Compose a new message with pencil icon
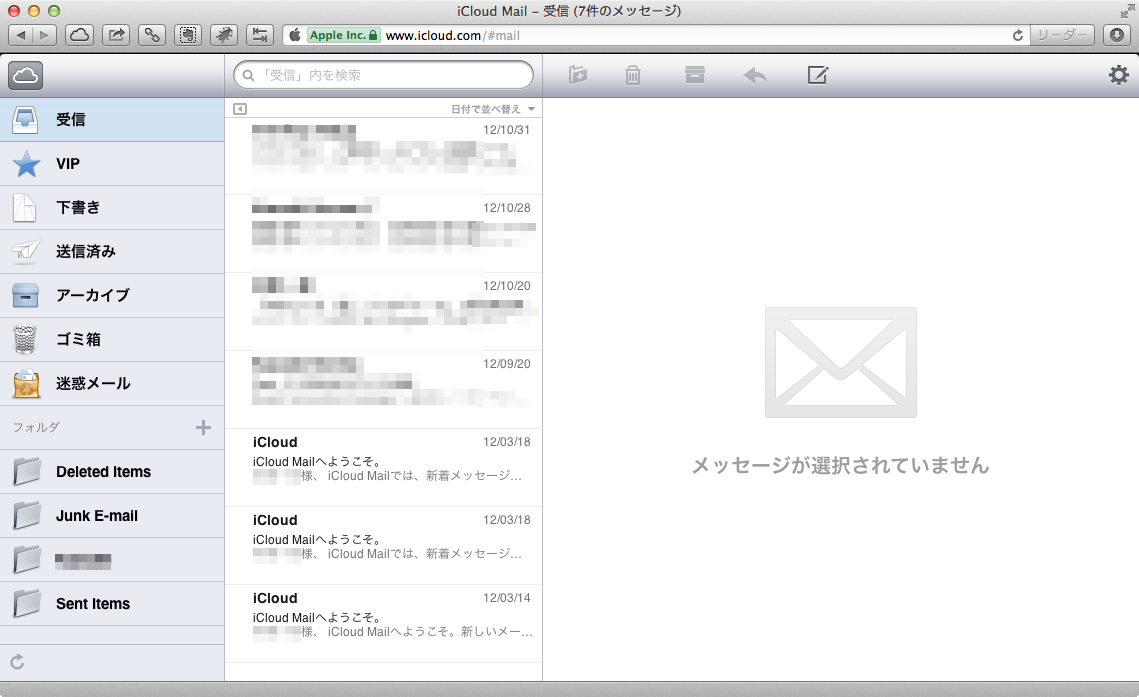 (x=817, y=74)
